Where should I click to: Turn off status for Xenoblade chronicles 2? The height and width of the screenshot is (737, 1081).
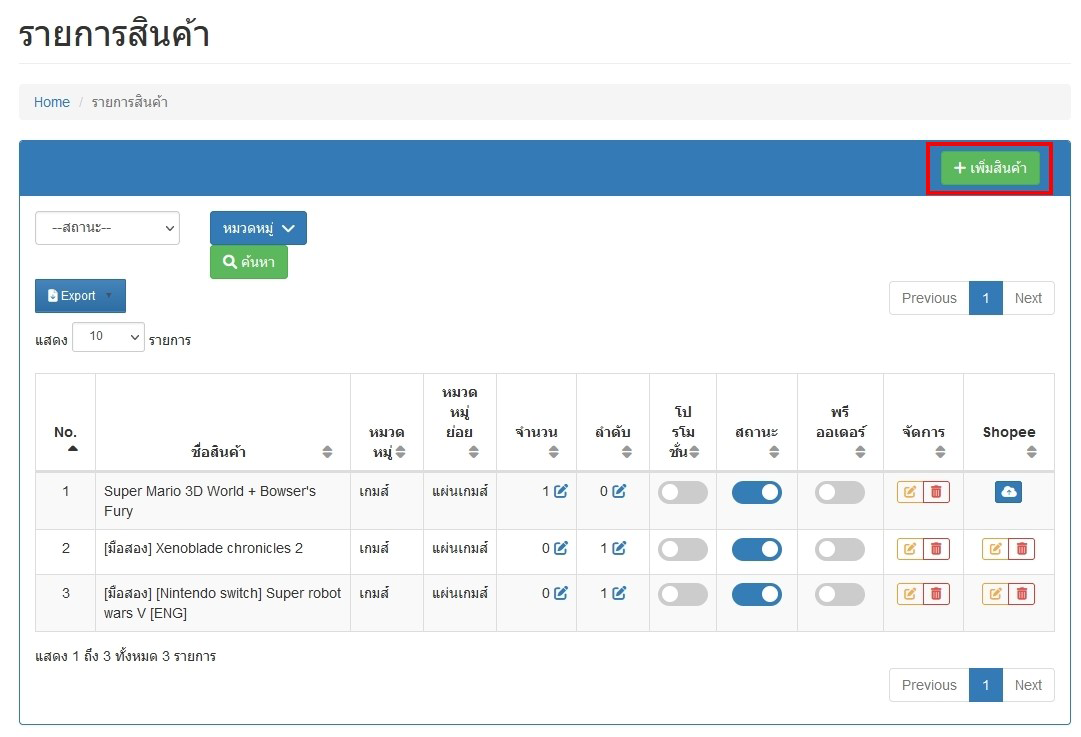coord(757,549)
